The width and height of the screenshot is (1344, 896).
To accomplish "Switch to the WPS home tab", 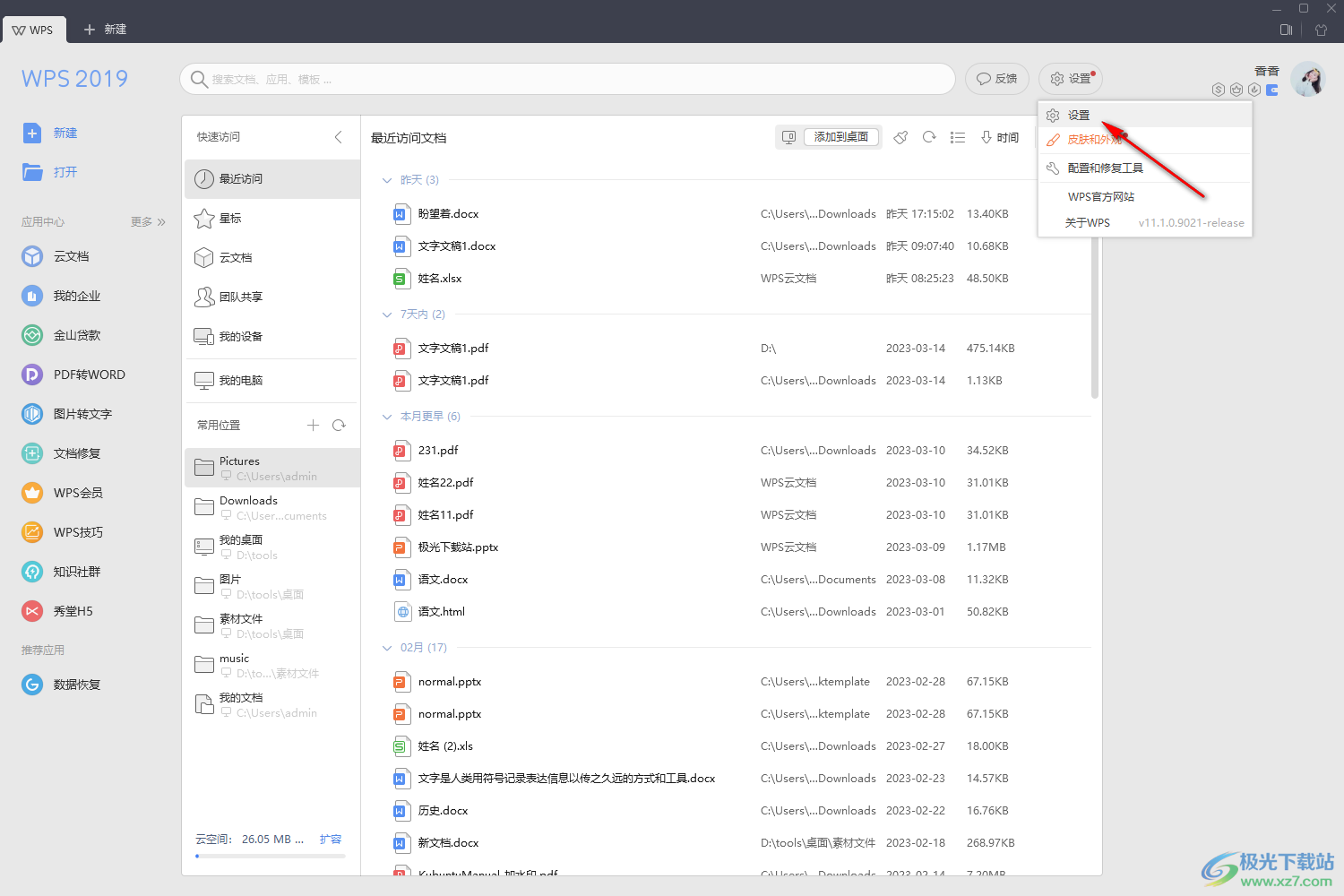I will 34,30.
